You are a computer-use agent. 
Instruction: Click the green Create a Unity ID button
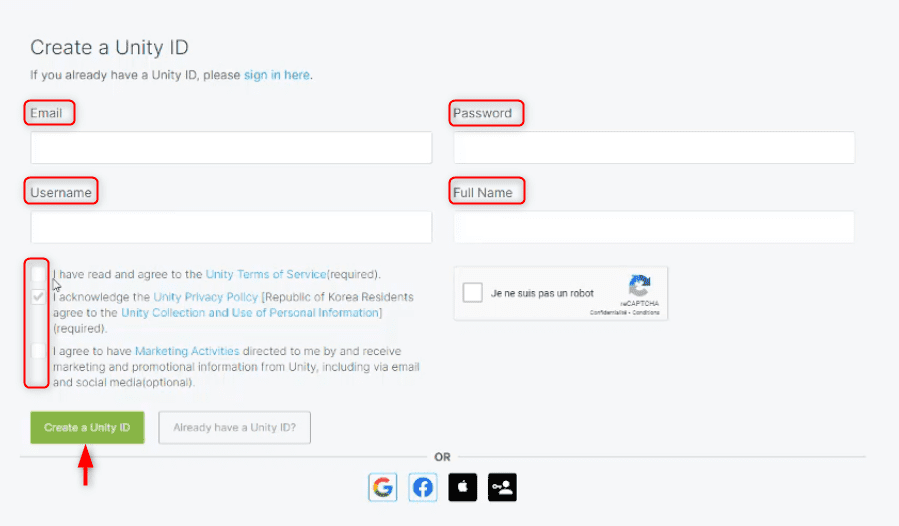(x=87, y=427)
